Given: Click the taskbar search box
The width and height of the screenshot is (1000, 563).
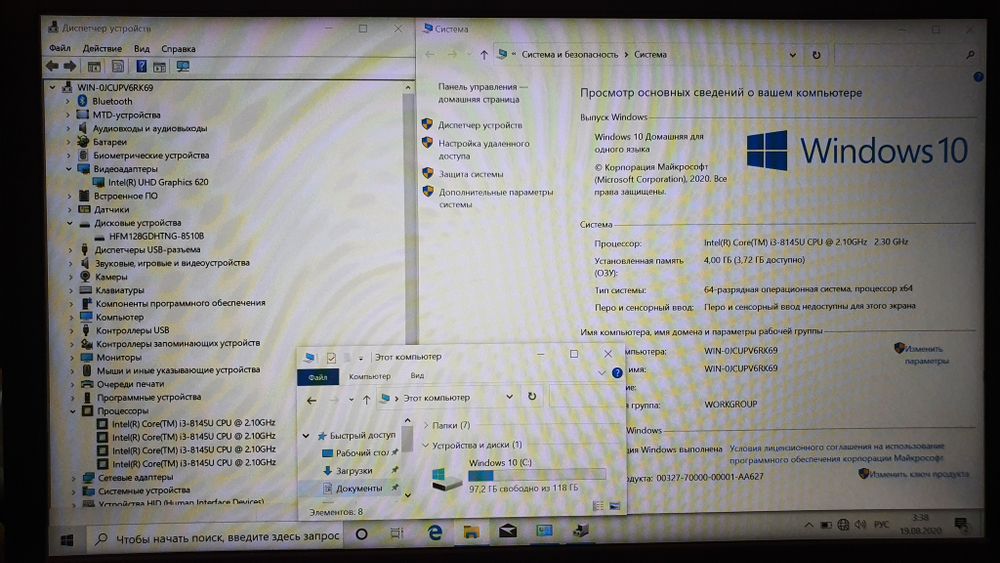Looking at the screenshot, I should pos(216,537).
